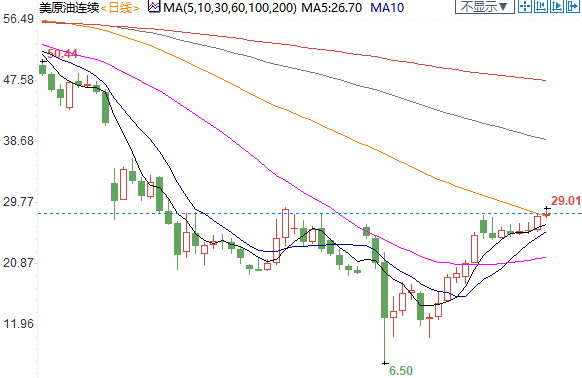This screenshot has height=378, width=582.
Task: Click the exit arrow icon at far right
Action: coord(573,6)
